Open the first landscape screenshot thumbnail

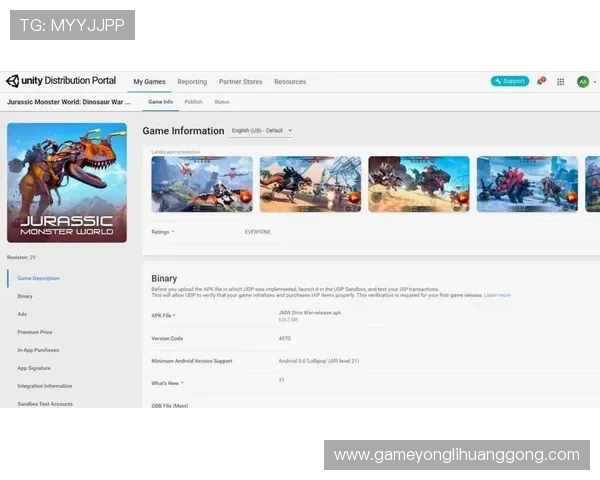(201, 184)
